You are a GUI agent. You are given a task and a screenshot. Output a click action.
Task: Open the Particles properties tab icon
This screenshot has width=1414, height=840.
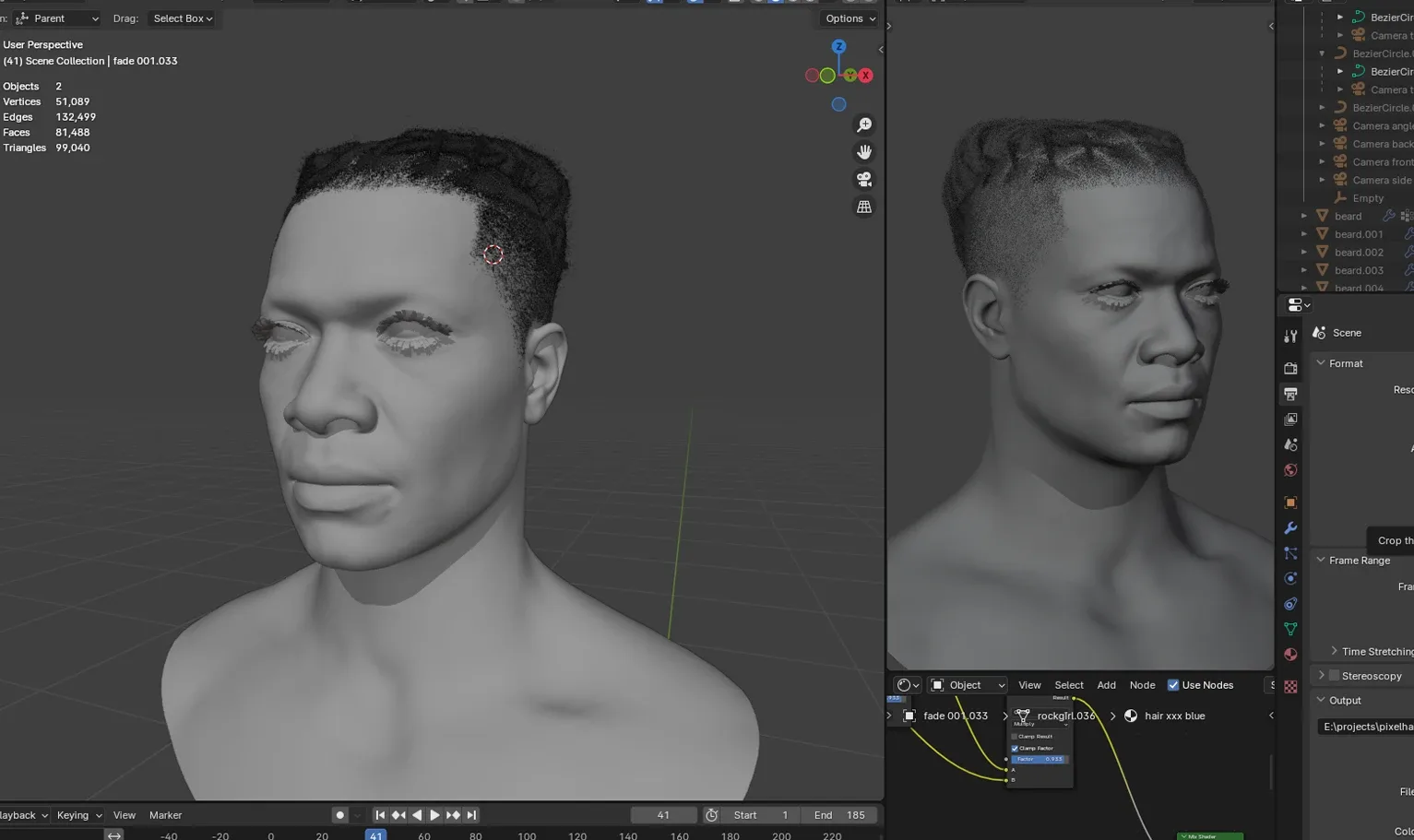click(1290, 553)
